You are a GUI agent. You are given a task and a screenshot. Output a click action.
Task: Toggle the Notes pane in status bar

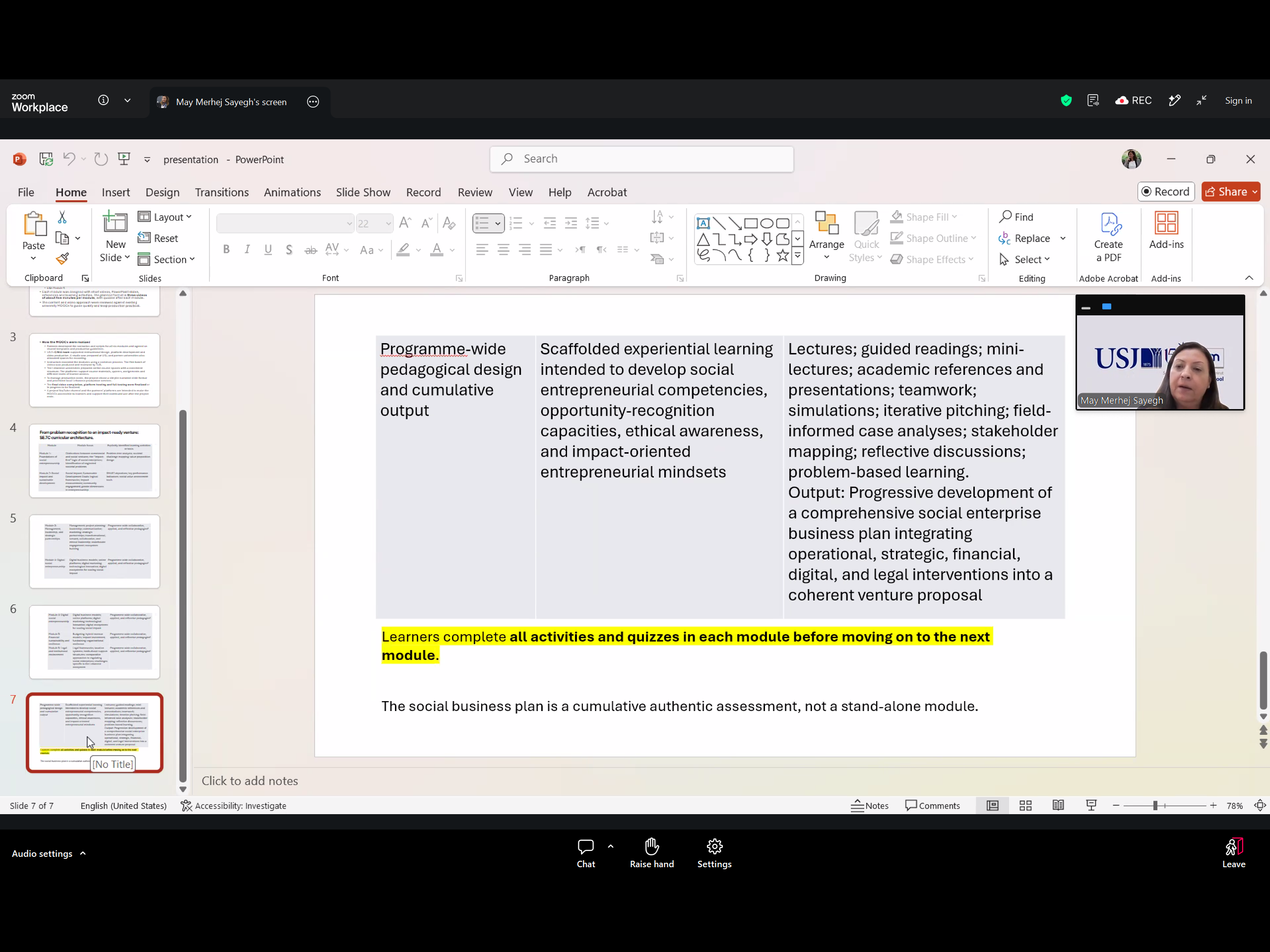(x=869, y=806)
